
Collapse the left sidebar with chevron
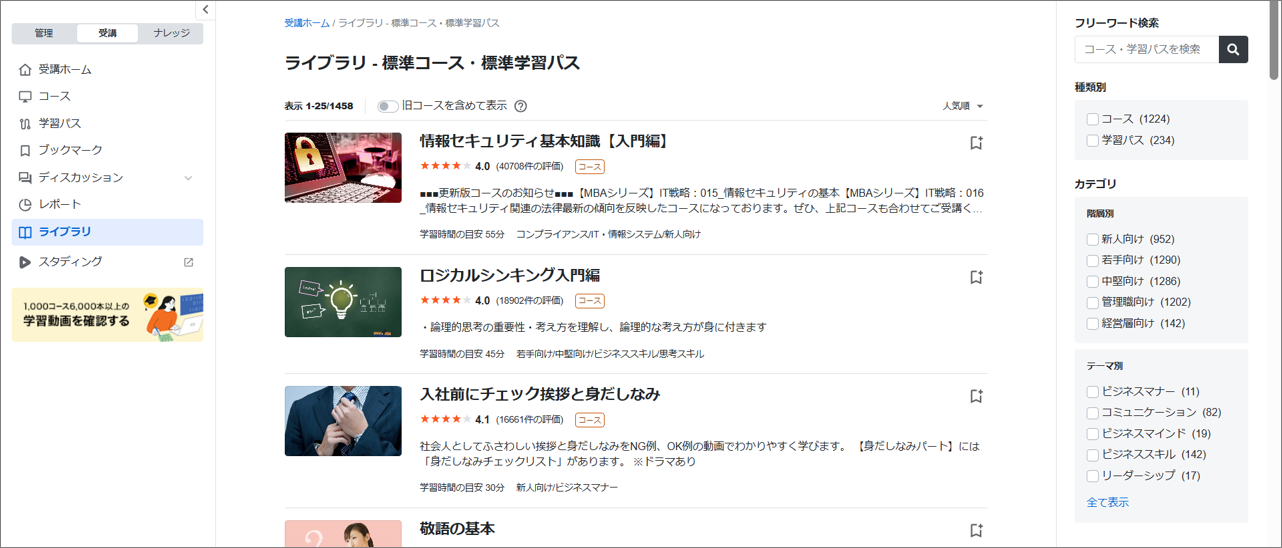(205, 10)
